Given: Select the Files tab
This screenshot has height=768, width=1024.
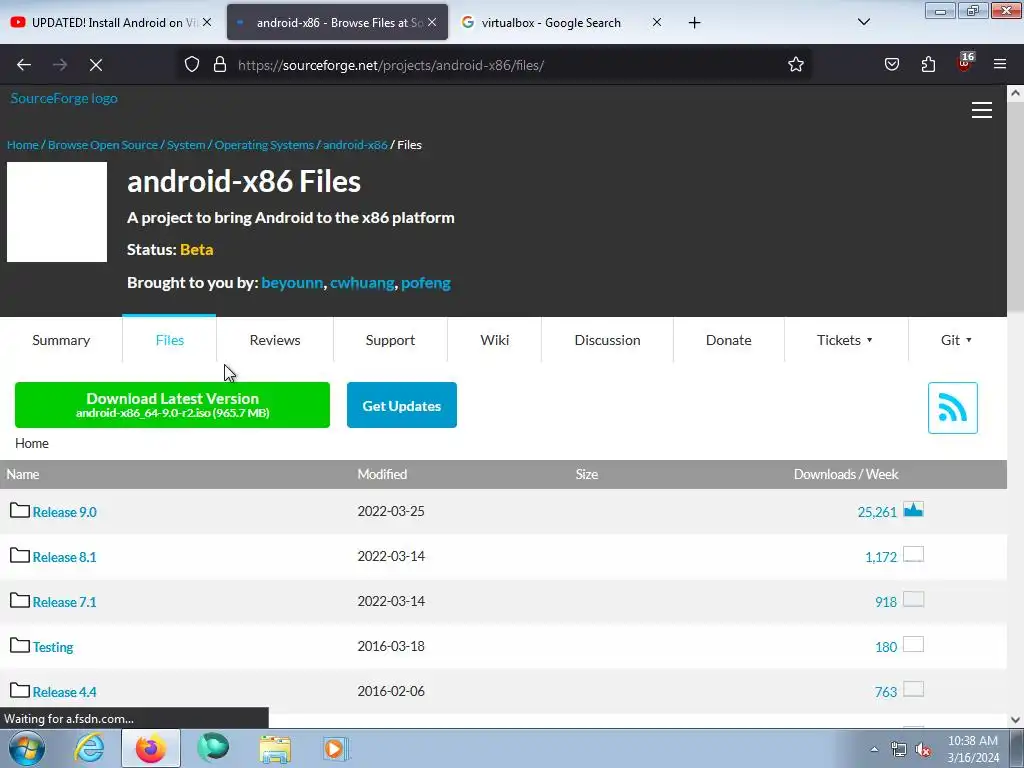Looking at the screenshot, I should coord(169,340).
